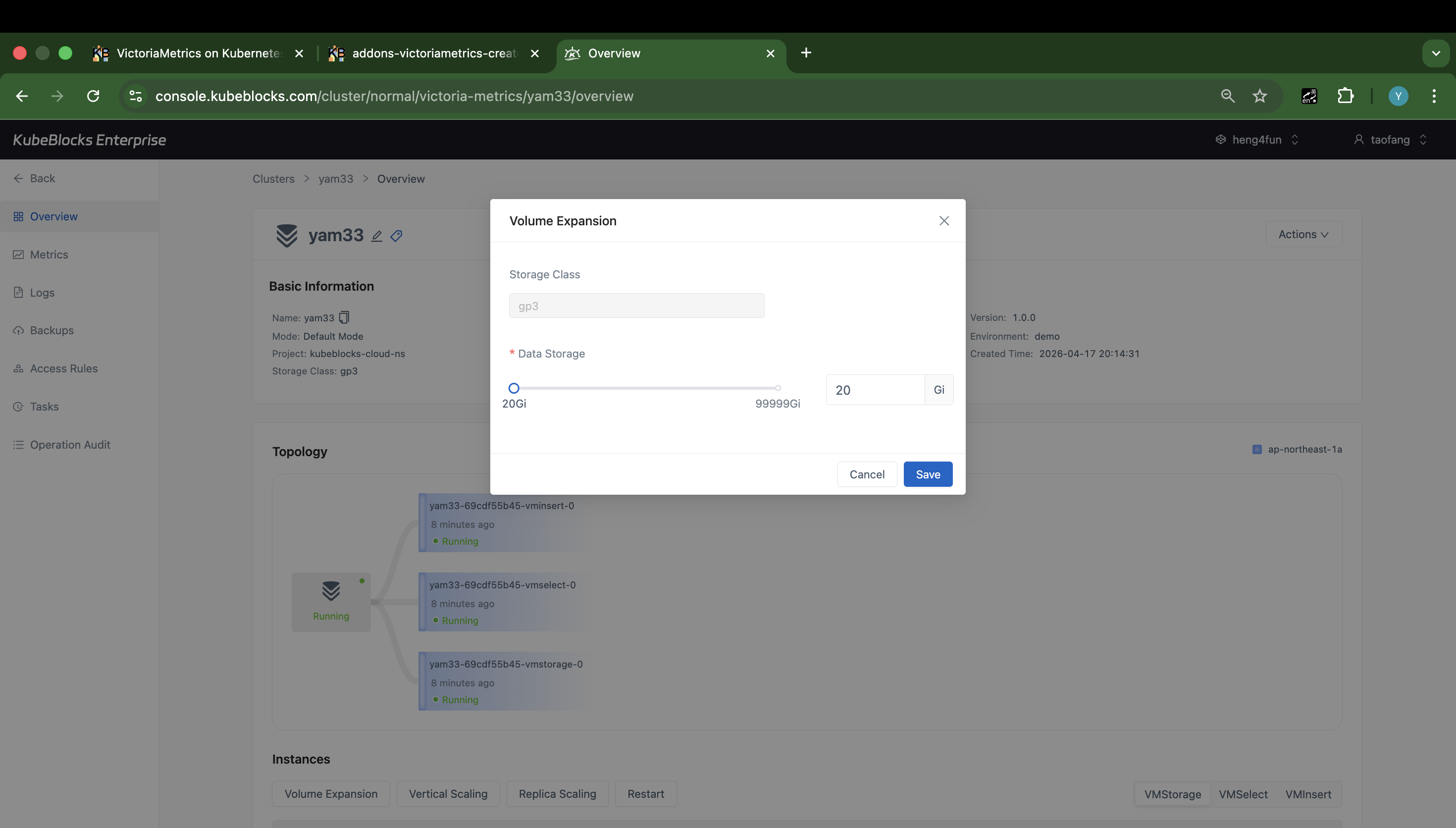Image resolution: width=1456 pixels, height=828 pixels.
Task: Bookmark this page with the star
Action: 1260,96
